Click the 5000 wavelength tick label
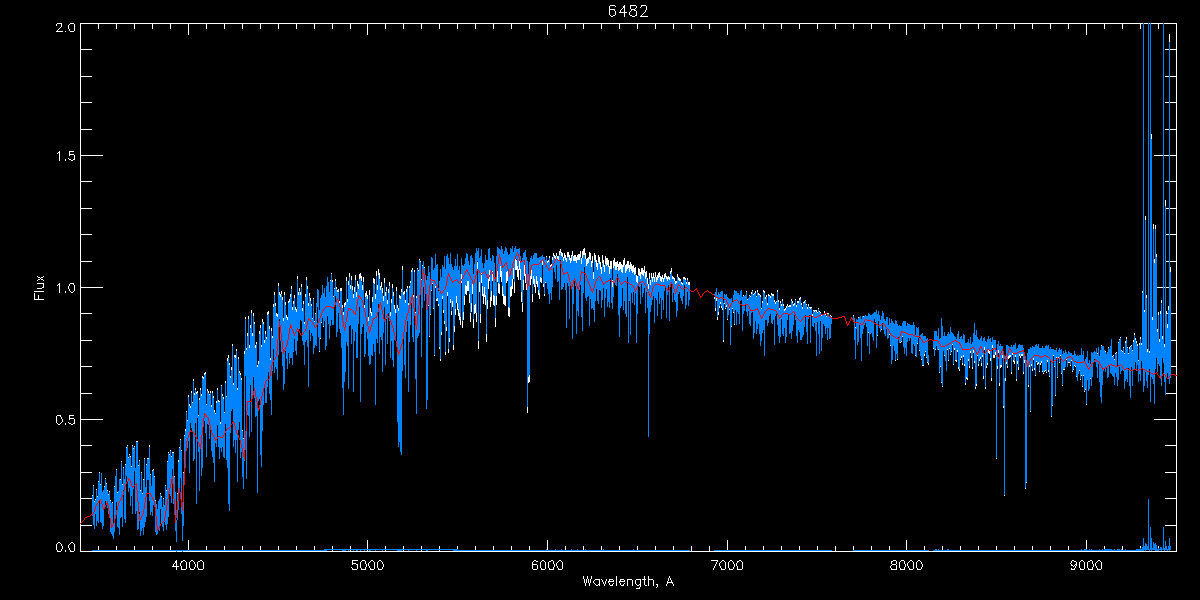Viewport: 1200px width, 600px height. click(x=368, y=565)
